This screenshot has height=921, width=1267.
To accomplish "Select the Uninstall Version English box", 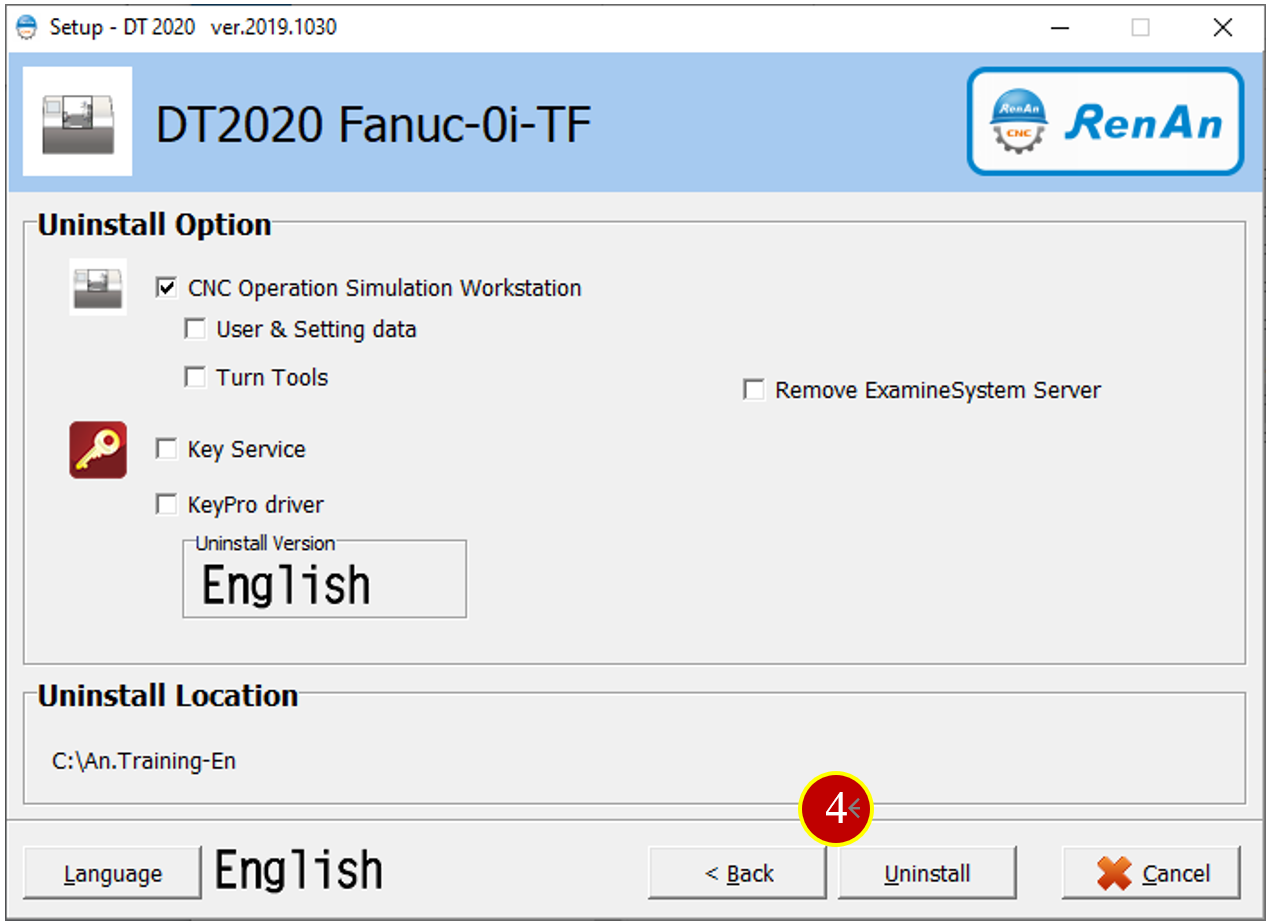I will tap(324, 580).
